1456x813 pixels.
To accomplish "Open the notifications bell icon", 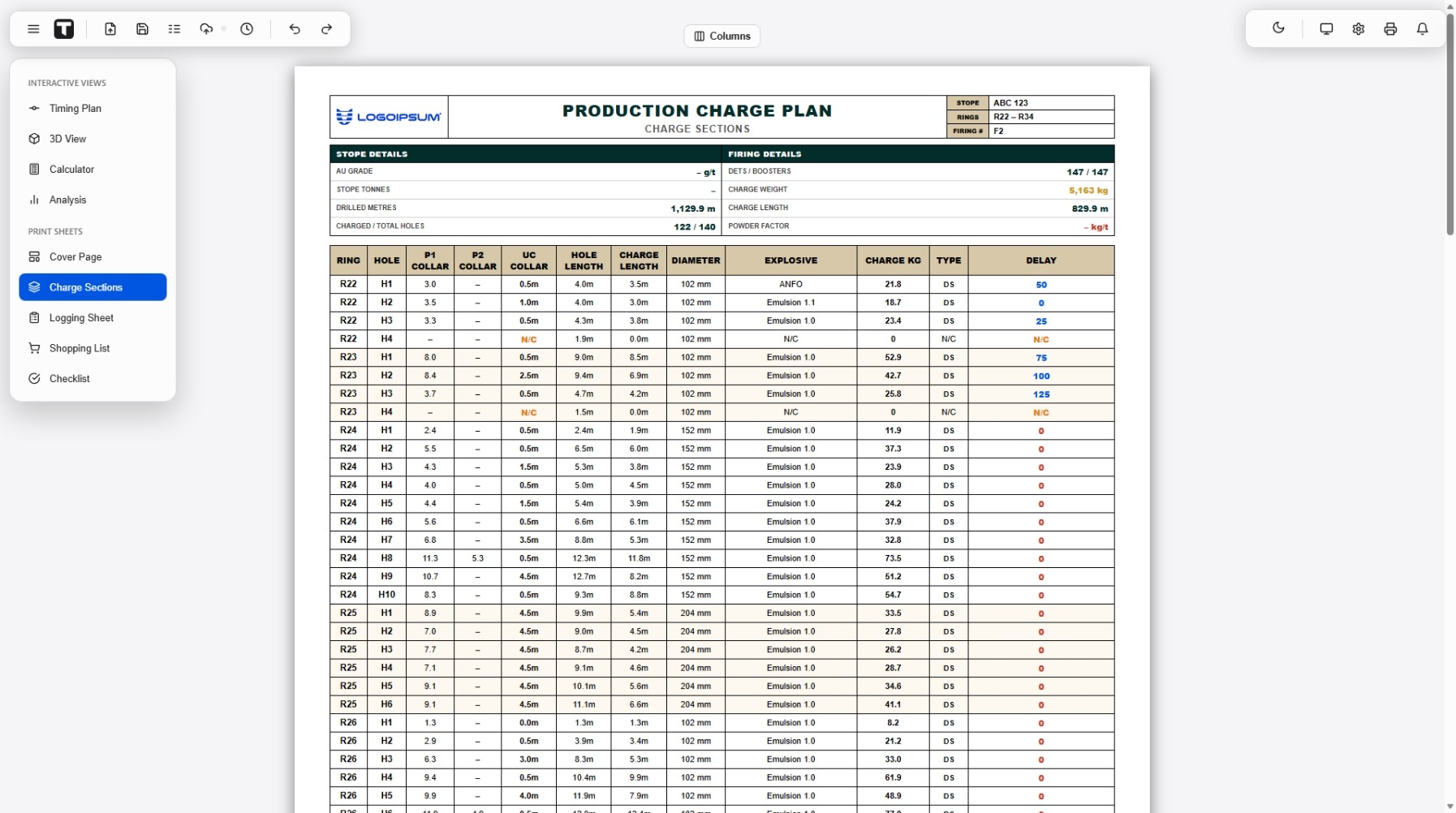I will click(x=1422, y=28).
